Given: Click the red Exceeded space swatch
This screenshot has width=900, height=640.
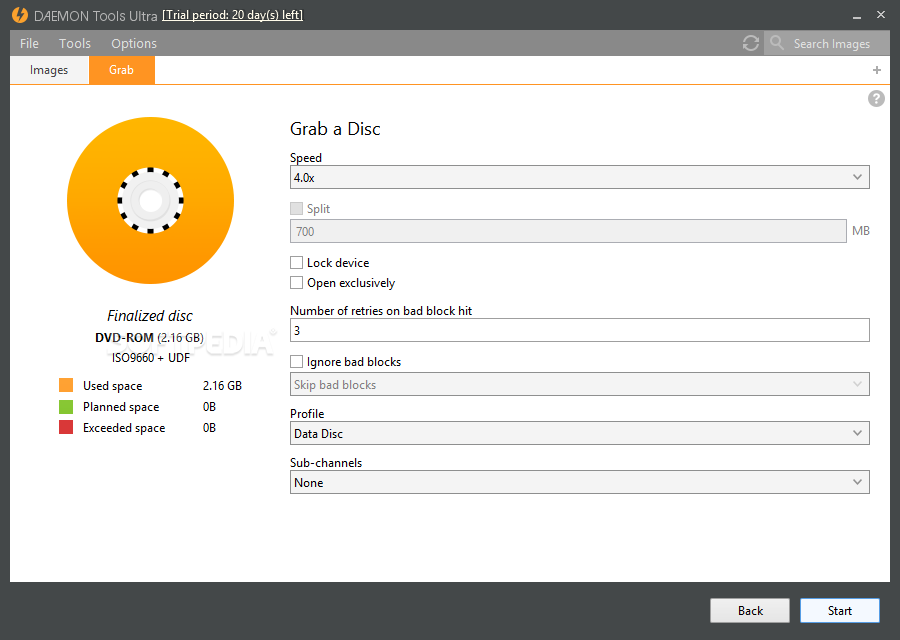Looking at the screenshot, I should (x=66, y=427).
